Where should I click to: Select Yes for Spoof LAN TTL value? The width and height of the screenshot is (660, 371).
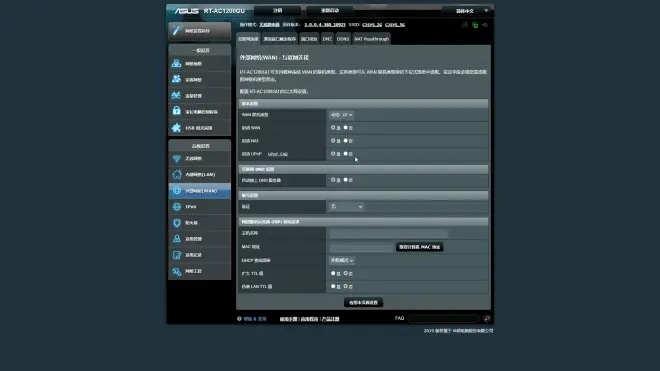pyautogui.click(x=333, y=286)
